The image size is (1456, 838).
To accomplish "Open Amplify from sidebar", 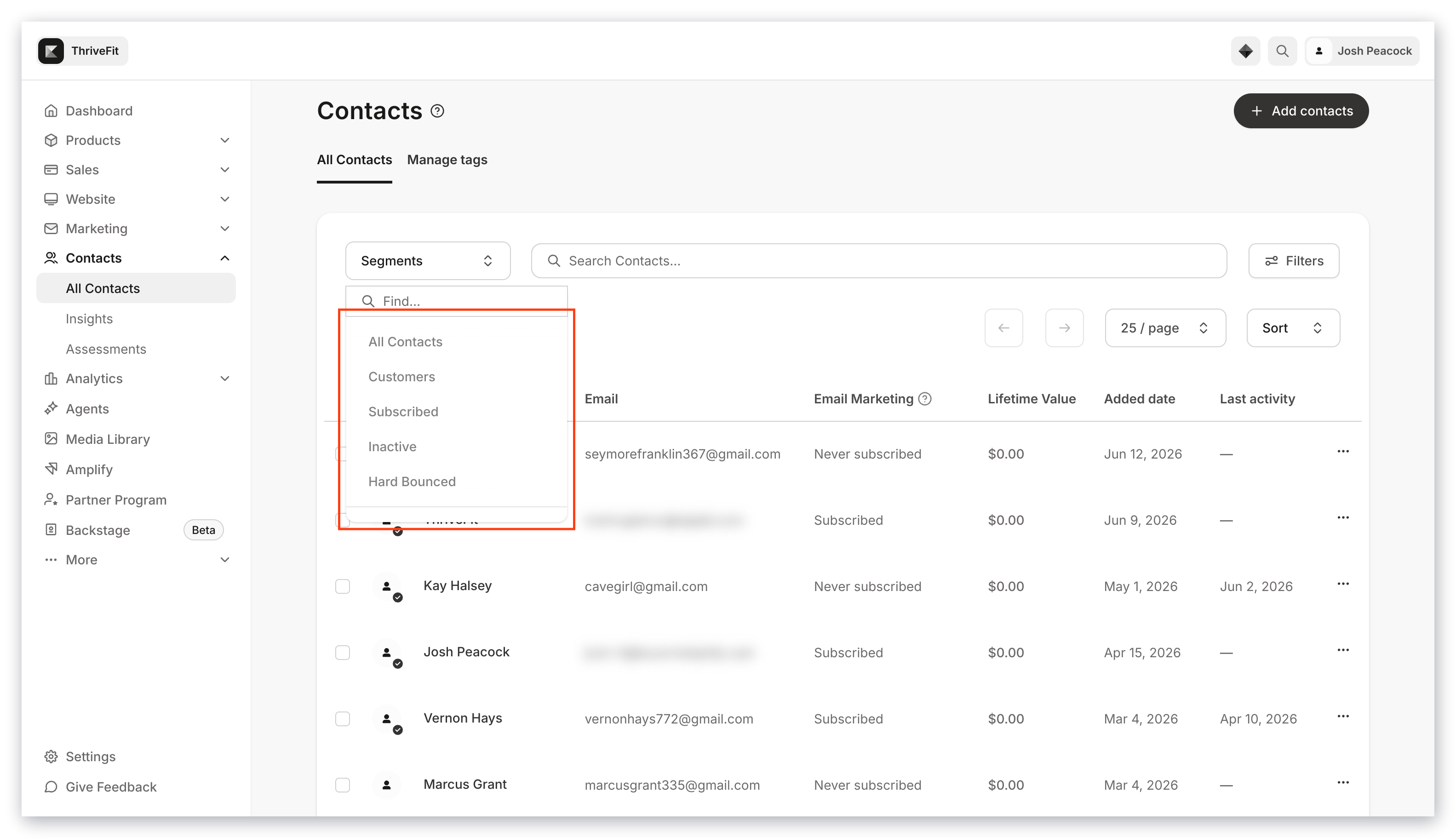I will click(89, 469).
